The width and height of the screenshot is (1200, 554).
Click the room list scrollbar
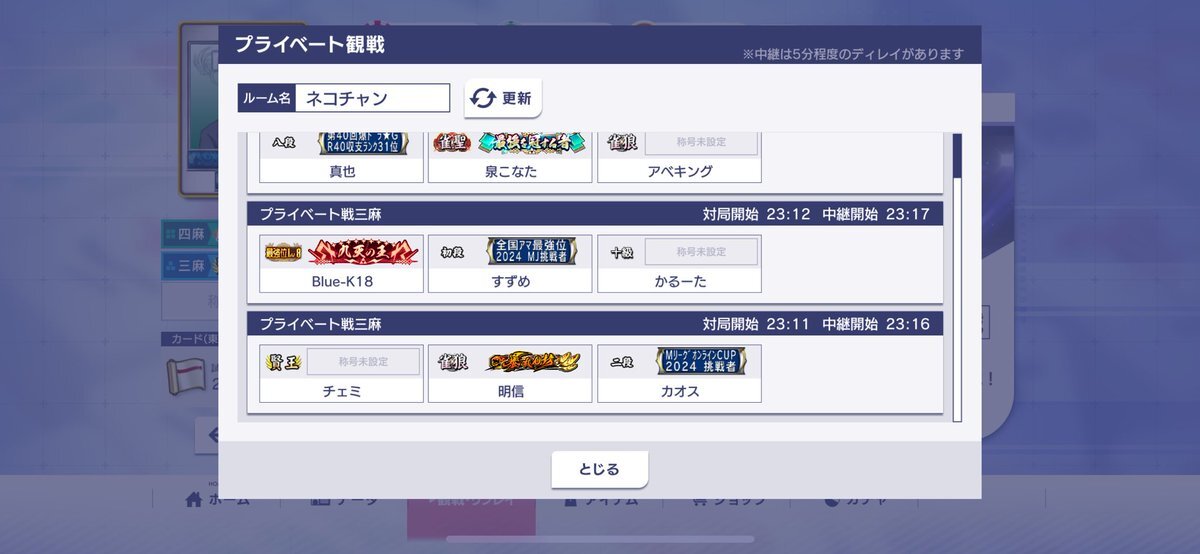click(x=957, y=277)
